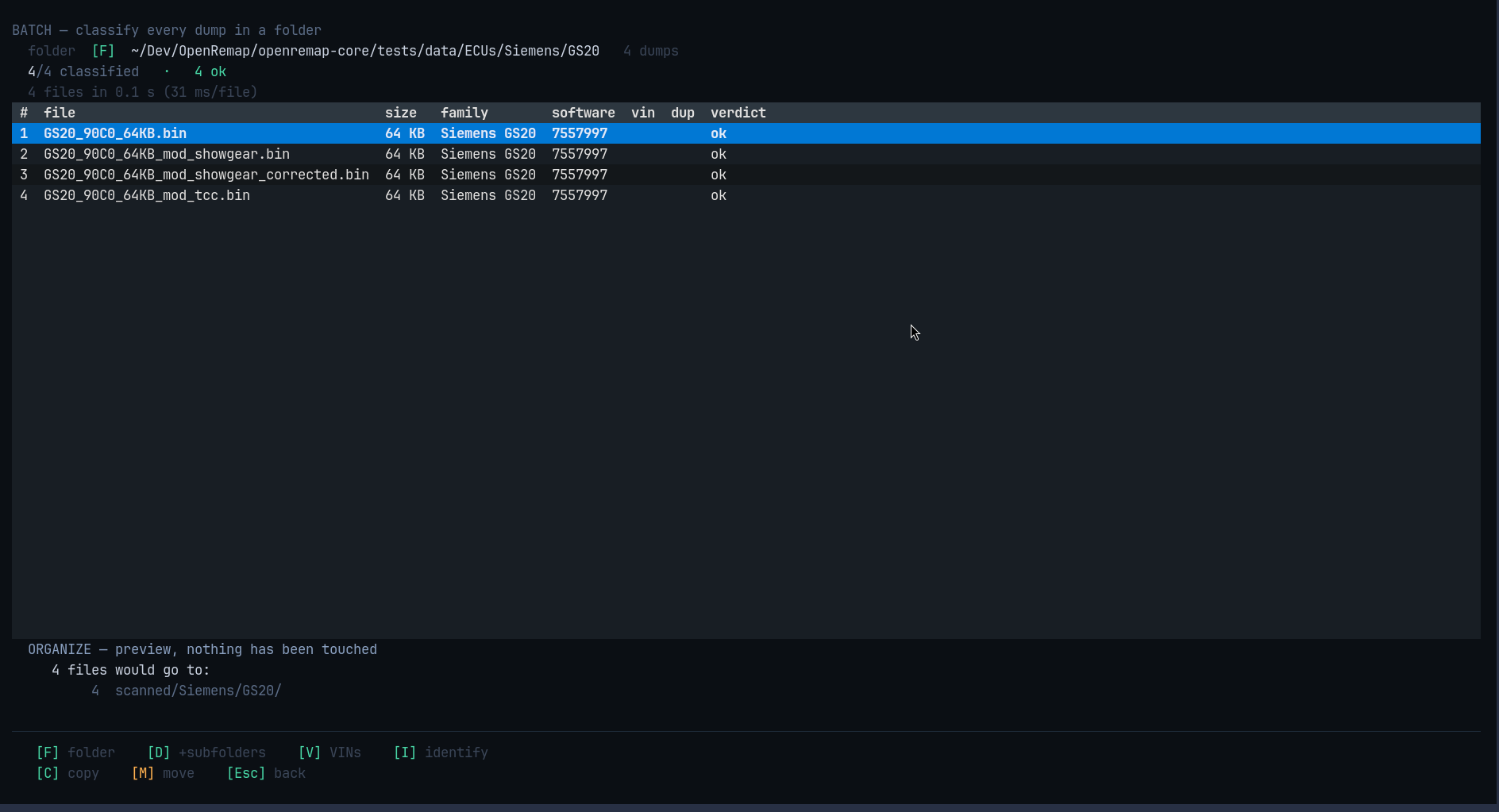The width and height of the screenshot is (1499, 812).
Task: Click '4 files in 0.1 s (31 ms/file)' timing
Action: tap(143, 92)
